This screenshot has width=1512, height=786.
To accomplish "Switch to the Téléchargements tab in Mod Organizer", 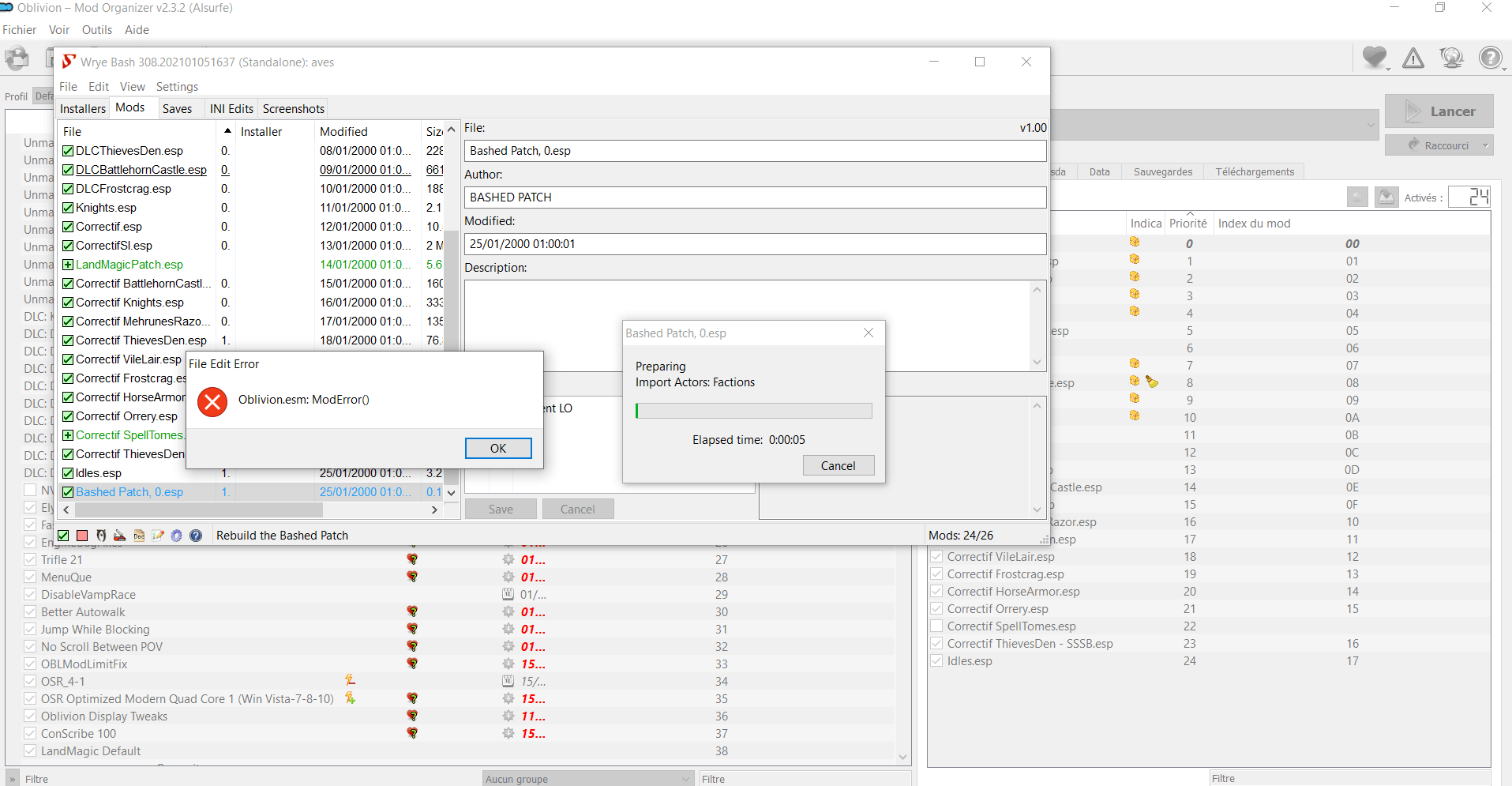I will tap(1255, 171).
